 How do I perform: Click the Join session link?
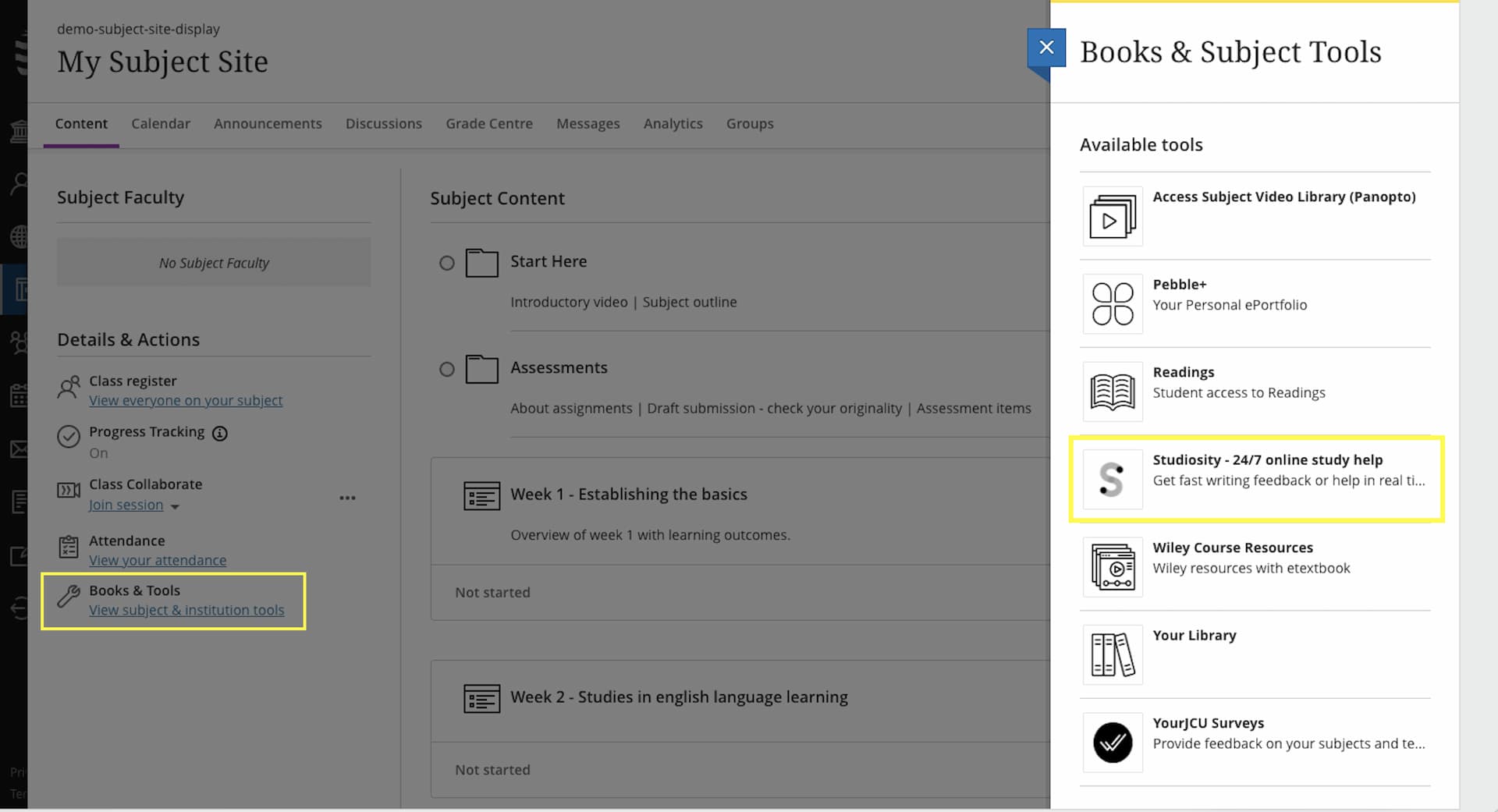pos(126,505)
